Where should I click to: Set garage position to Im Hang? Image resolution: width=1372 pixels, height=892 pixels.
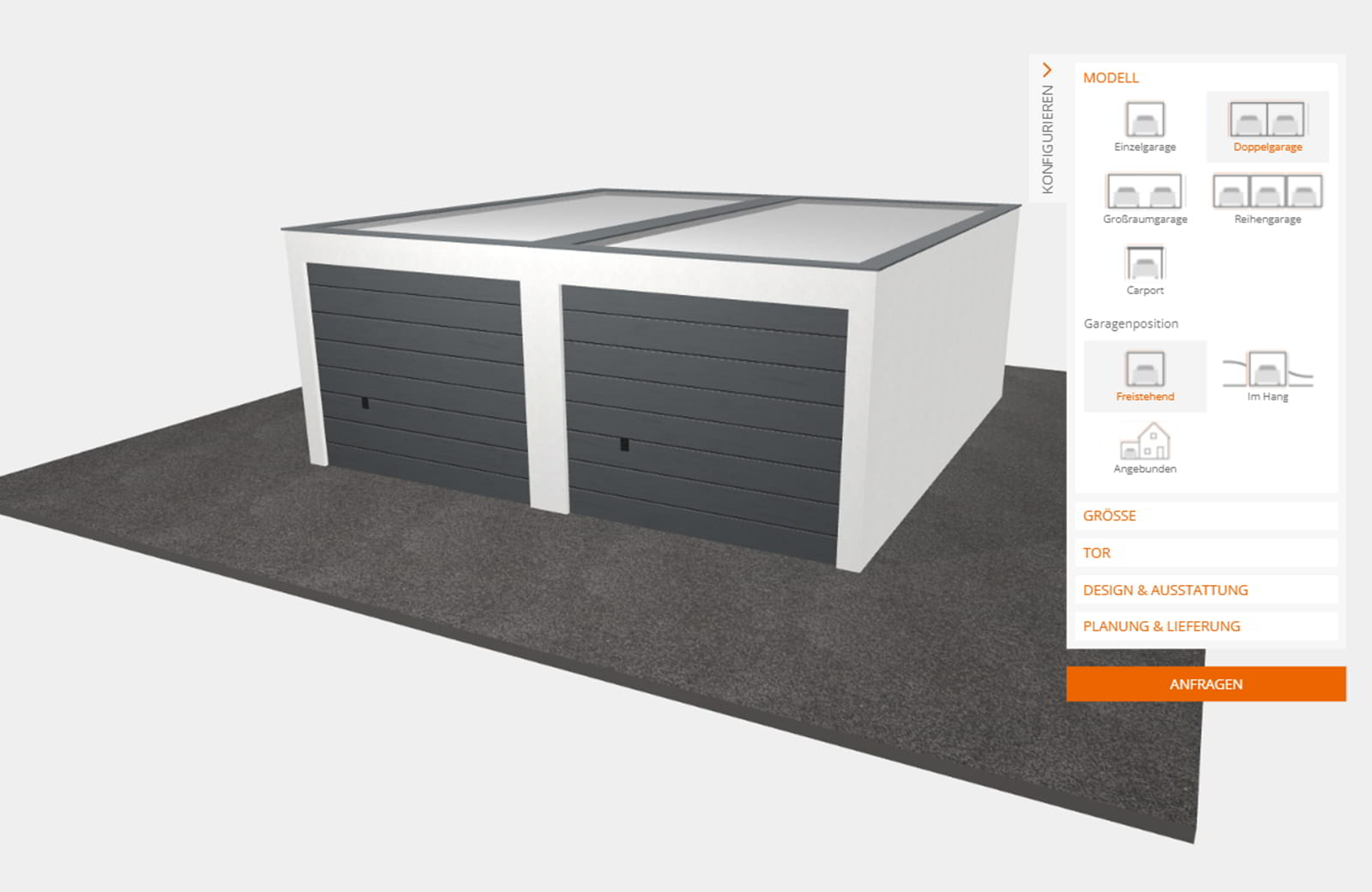click(1267, 371)
